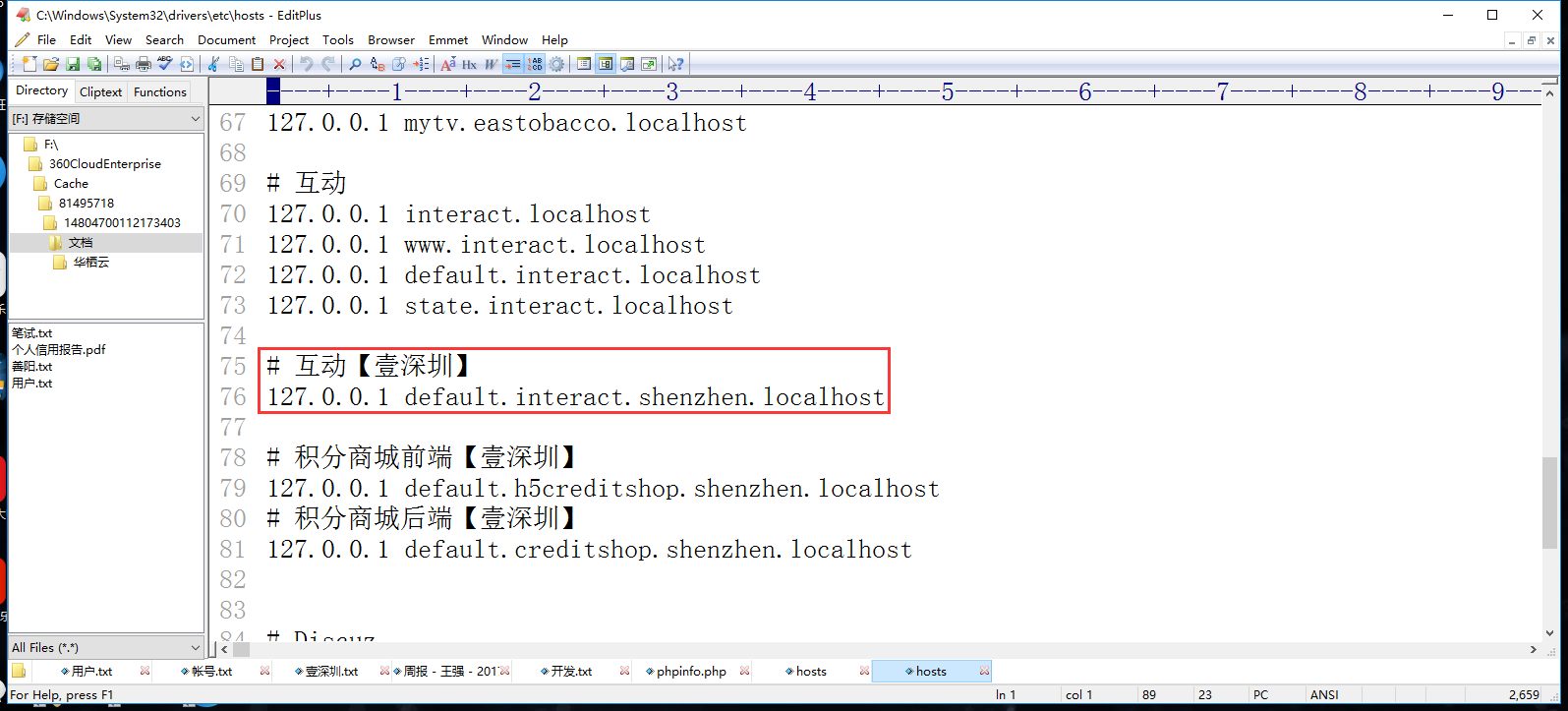Toggle line numbers display in the toolbar

[535, 64]
